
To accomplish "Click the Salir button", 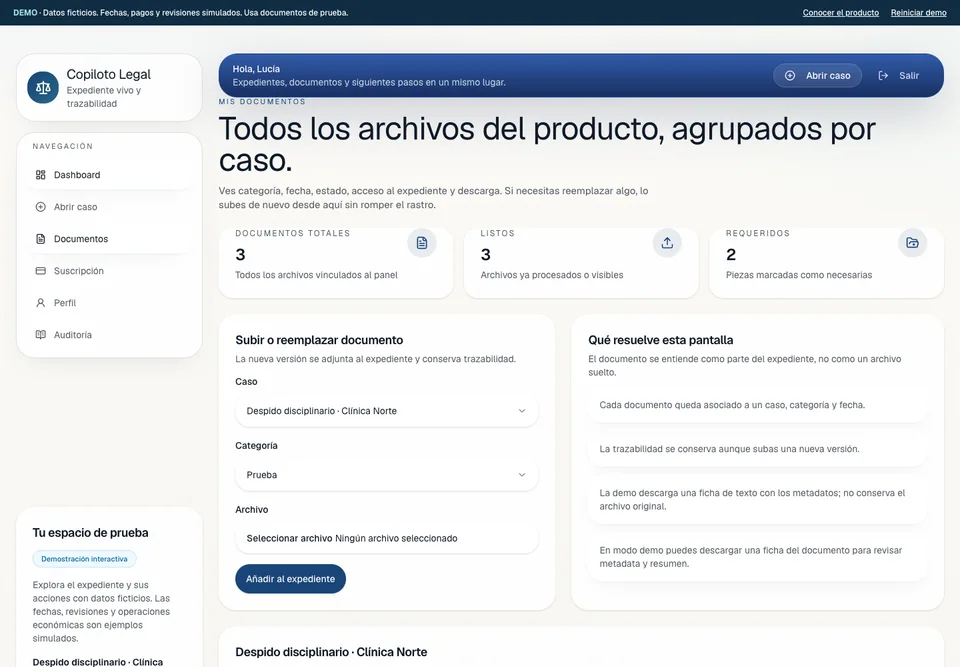I will [x=899, y=75].
